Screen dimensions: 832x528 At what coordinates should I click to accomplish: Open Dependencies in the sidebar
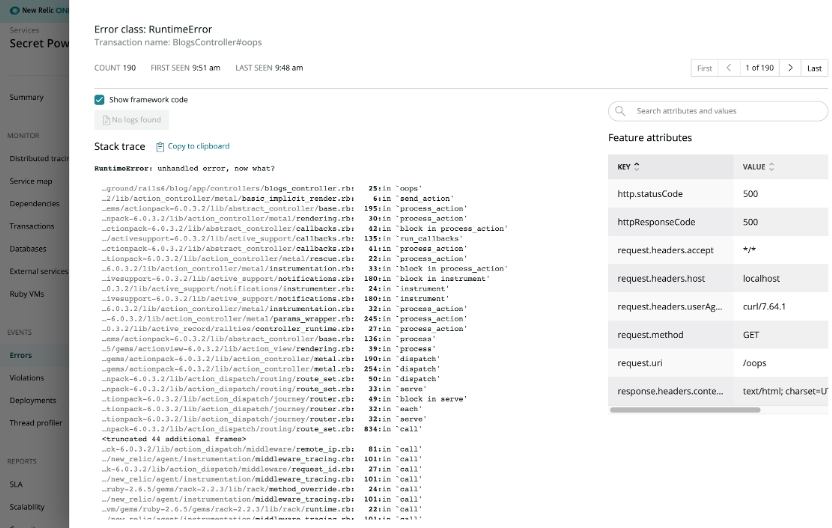coord(34,203)
